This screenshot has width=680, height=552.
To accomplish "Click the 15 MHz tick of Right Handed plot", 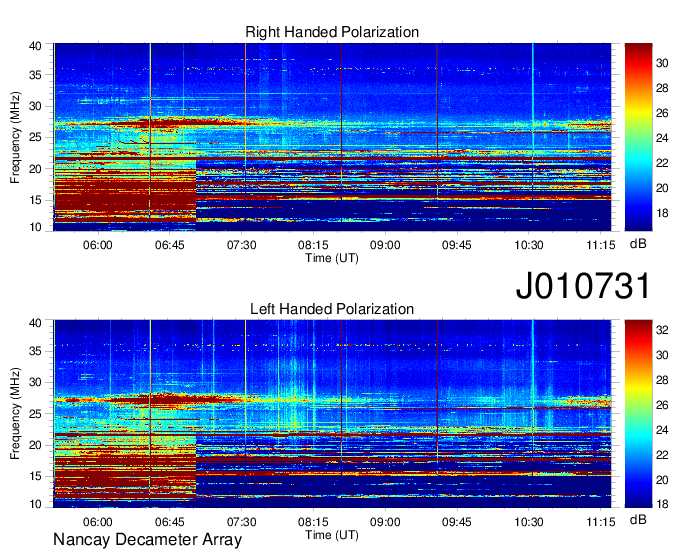I will (x=35, y=200).
